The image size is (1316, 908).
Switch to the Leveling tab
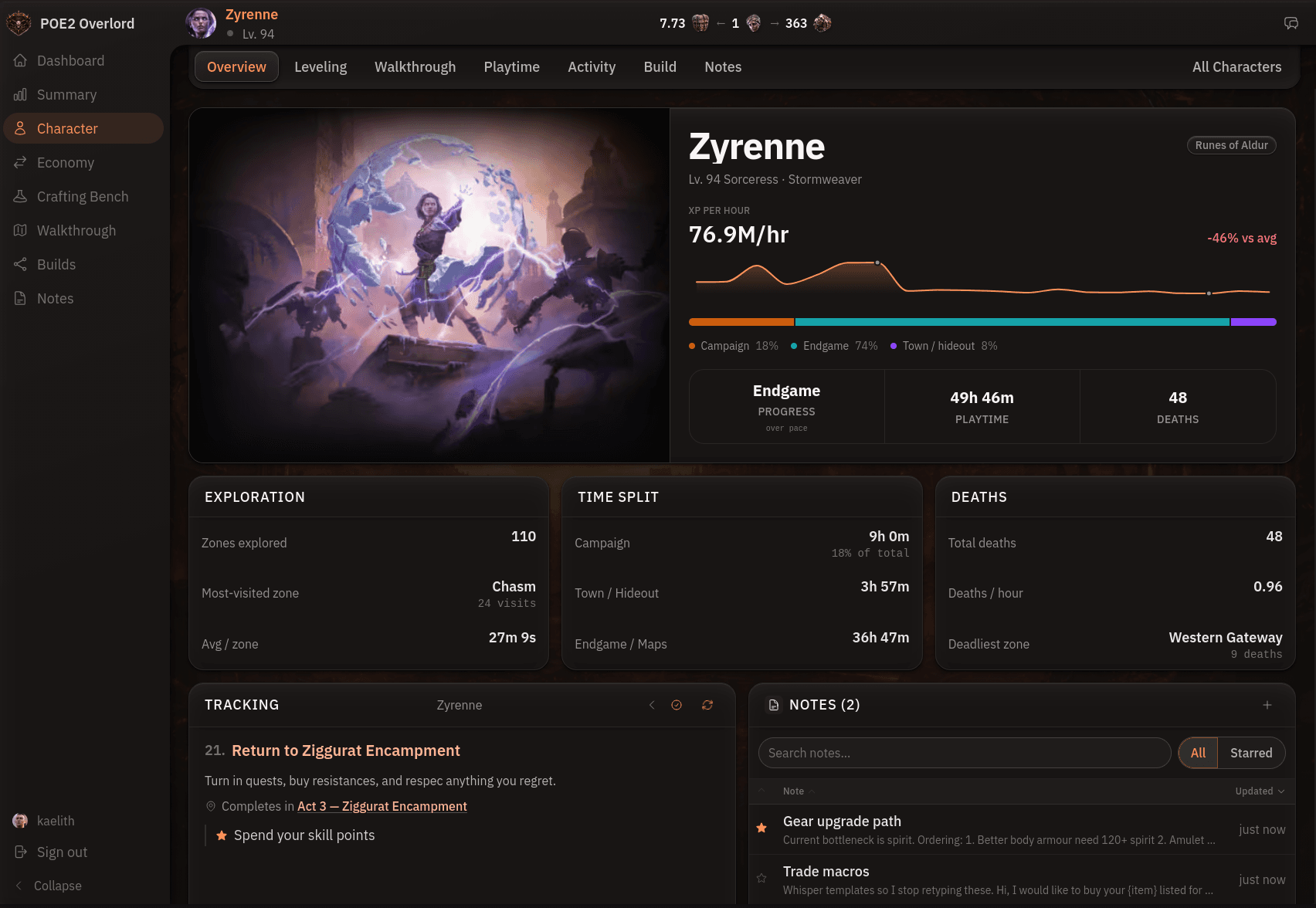pyautogui.click(x=321, y=67)
